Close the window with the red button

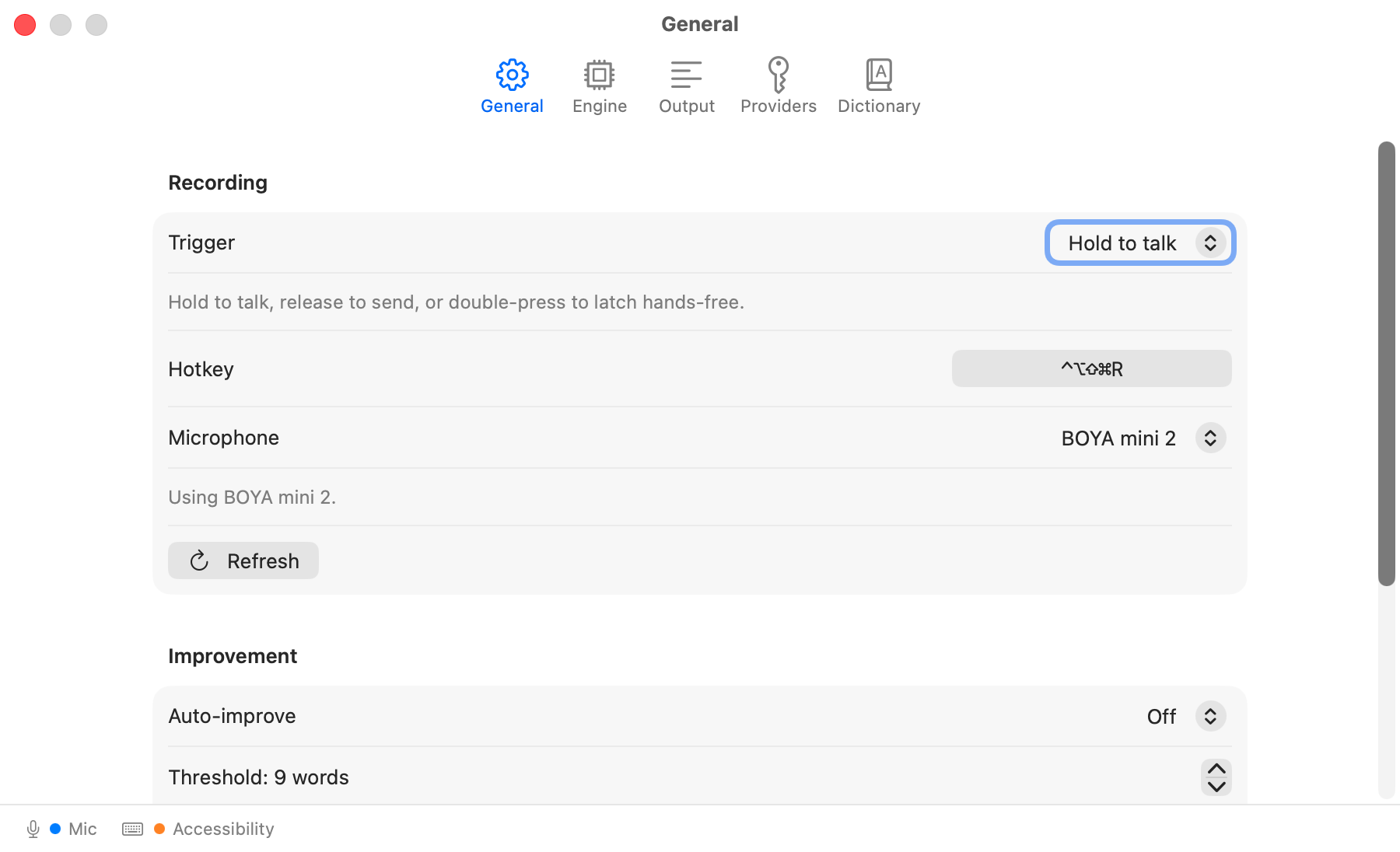(x=25, y=25)
